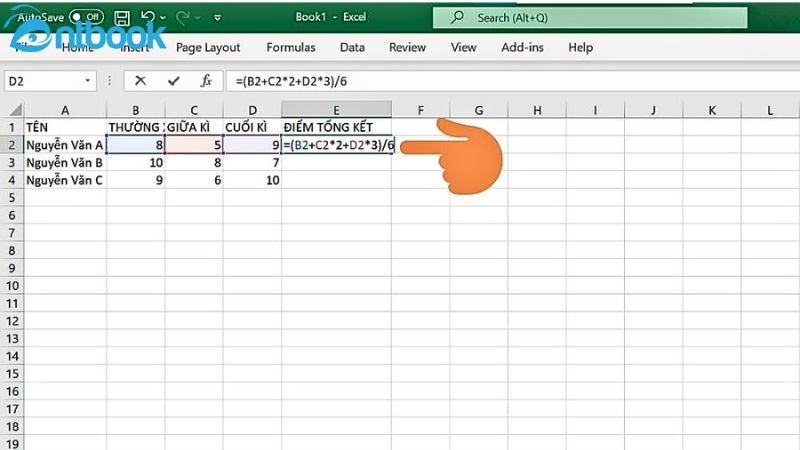Confirm formula with checkmark icon
This screenshot has width=800, height=450.
pyautogui.click(x=174, y=81)
